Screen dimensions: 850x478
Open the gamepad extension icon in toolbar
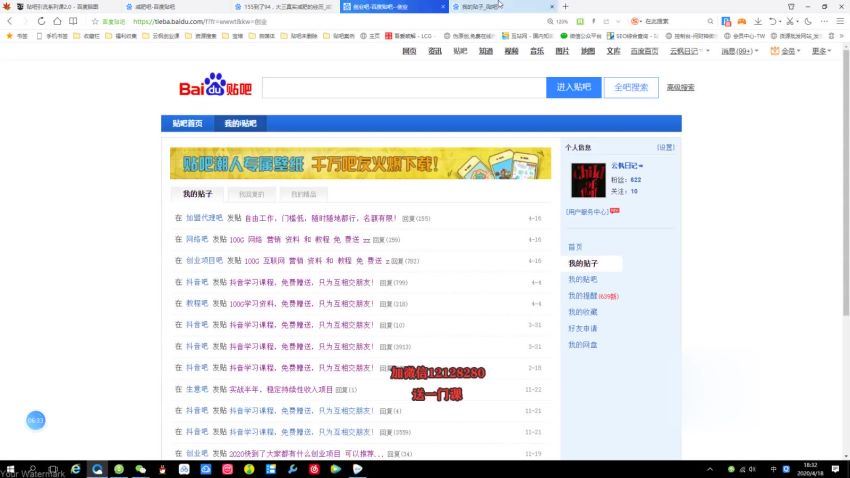[x=742, y=21]
